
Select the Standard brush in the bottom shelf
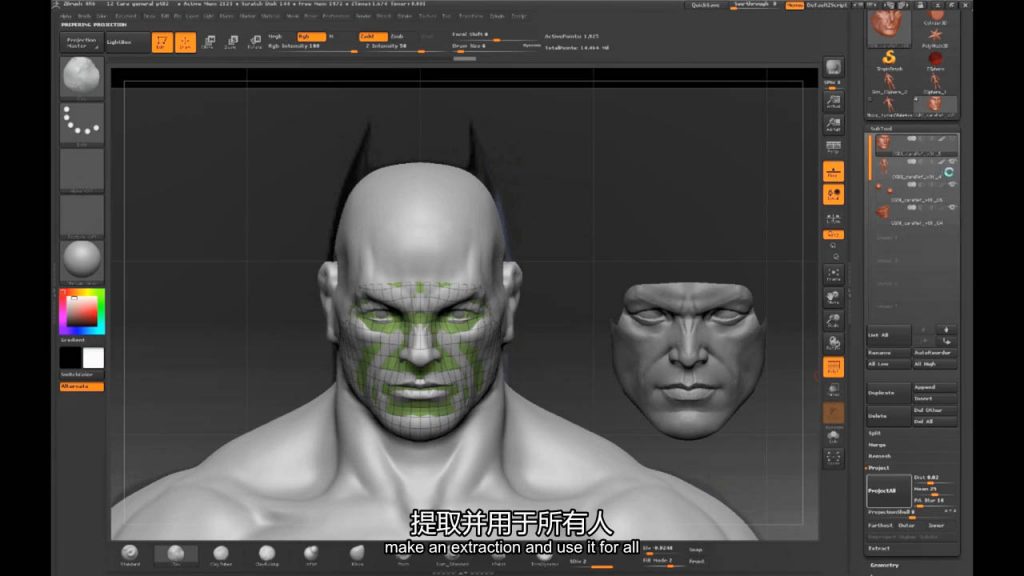click(130, 554)
